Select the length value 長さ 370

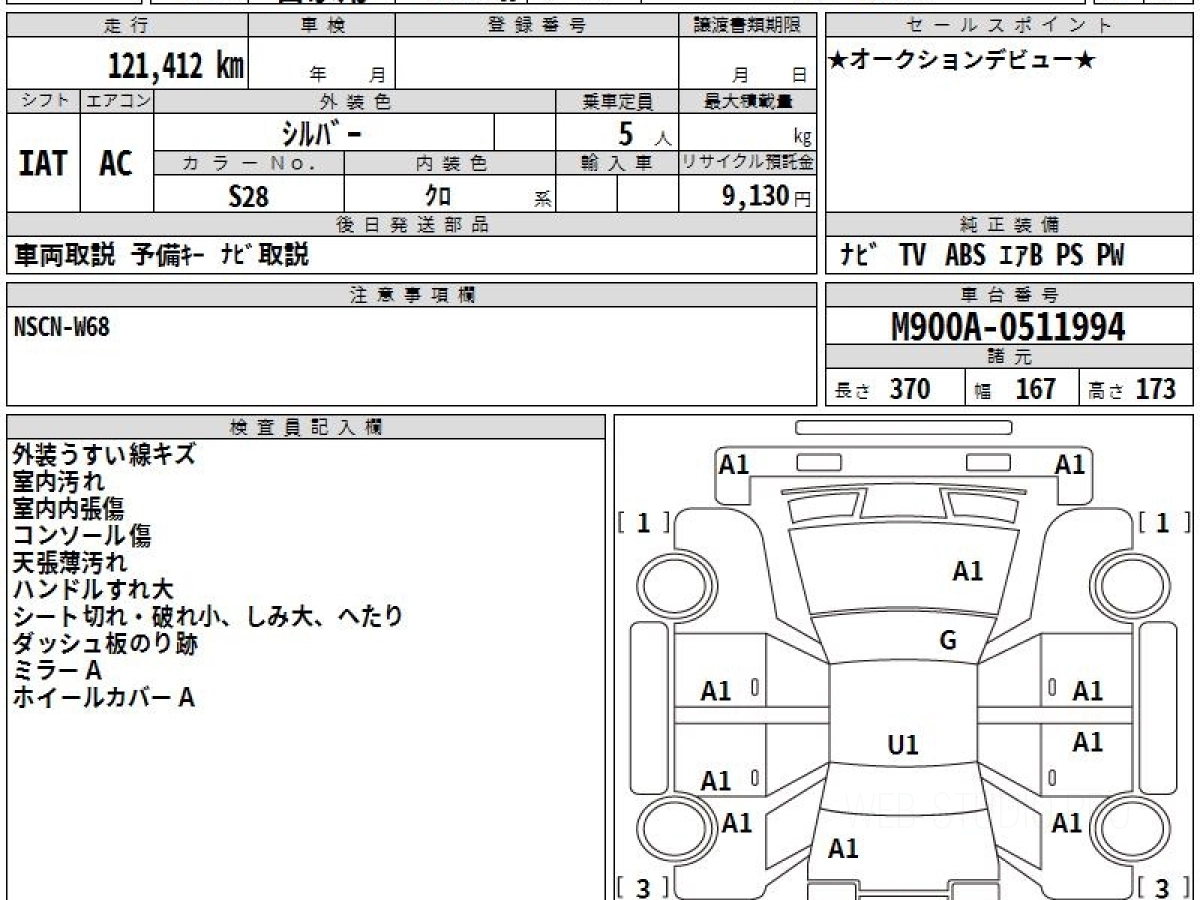883,389
